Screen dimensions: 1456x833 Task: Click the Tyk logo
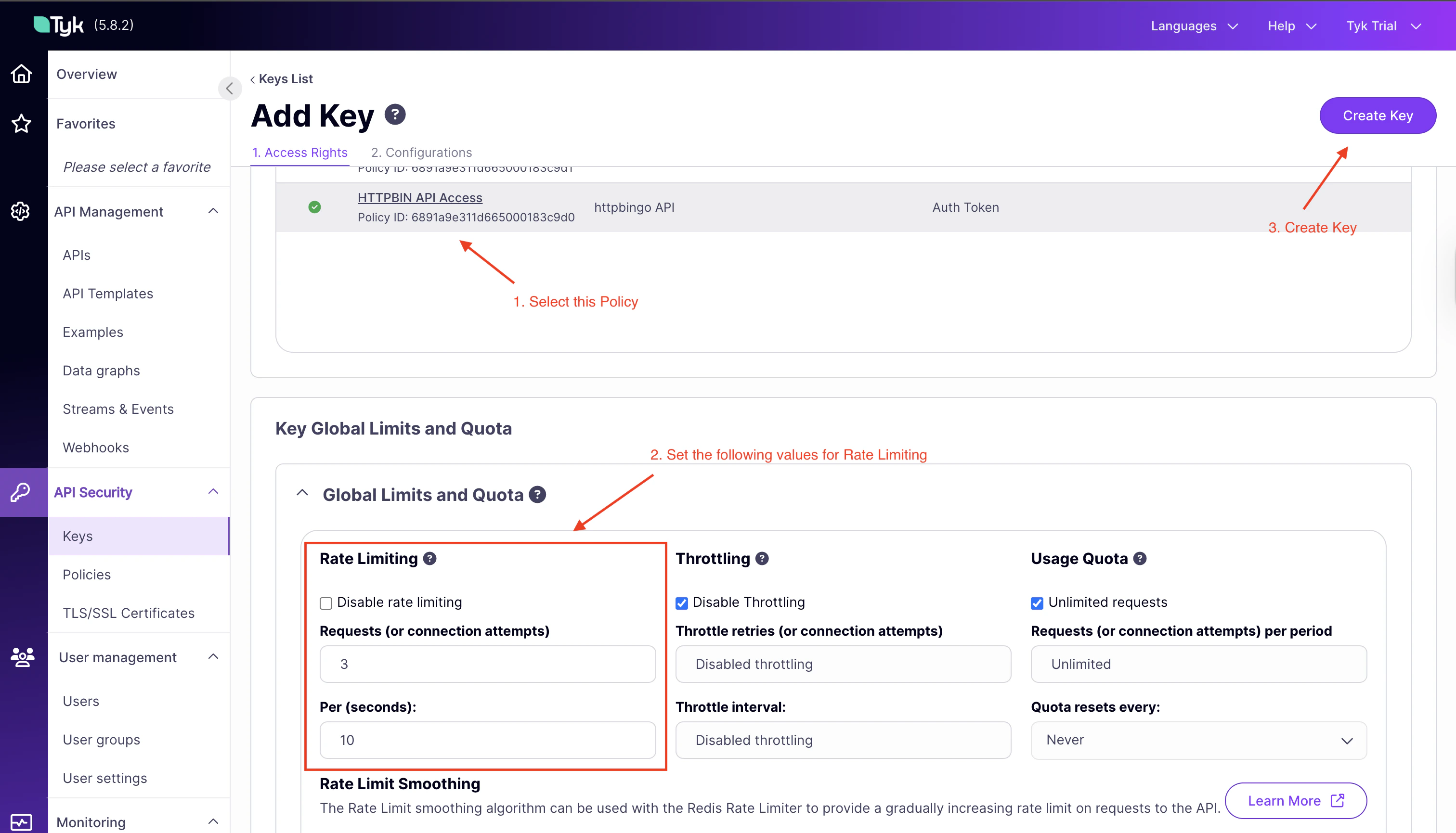59,24
